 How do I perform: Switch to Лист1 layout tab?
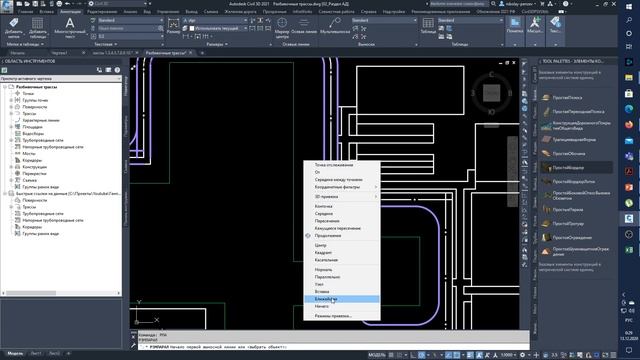tap(36, 353)
